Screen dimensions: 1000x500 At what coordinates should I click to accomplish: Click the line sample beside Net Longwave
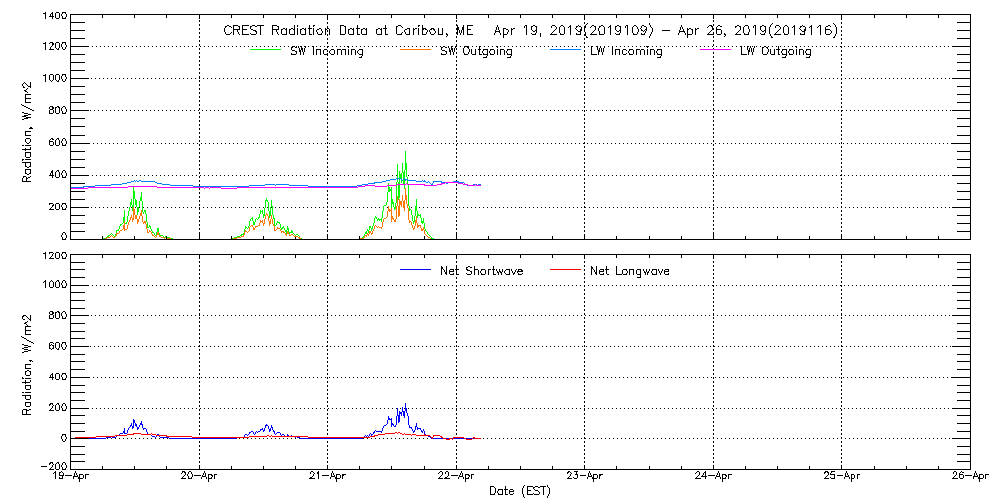click(565, 271)
